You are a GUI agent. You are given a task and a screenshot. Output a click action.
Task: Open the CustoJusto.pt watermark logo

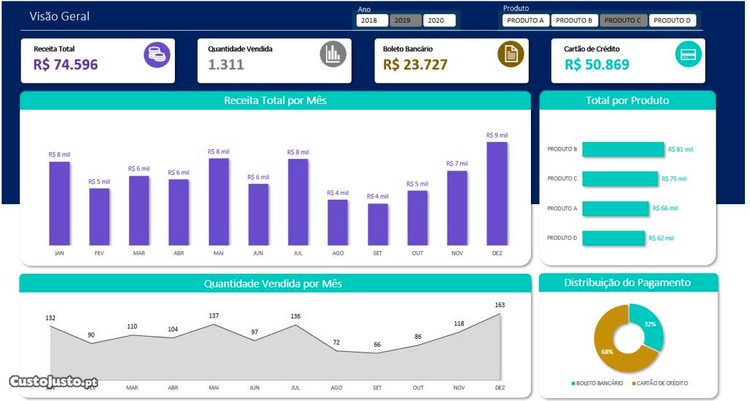(x=53, y=382)
